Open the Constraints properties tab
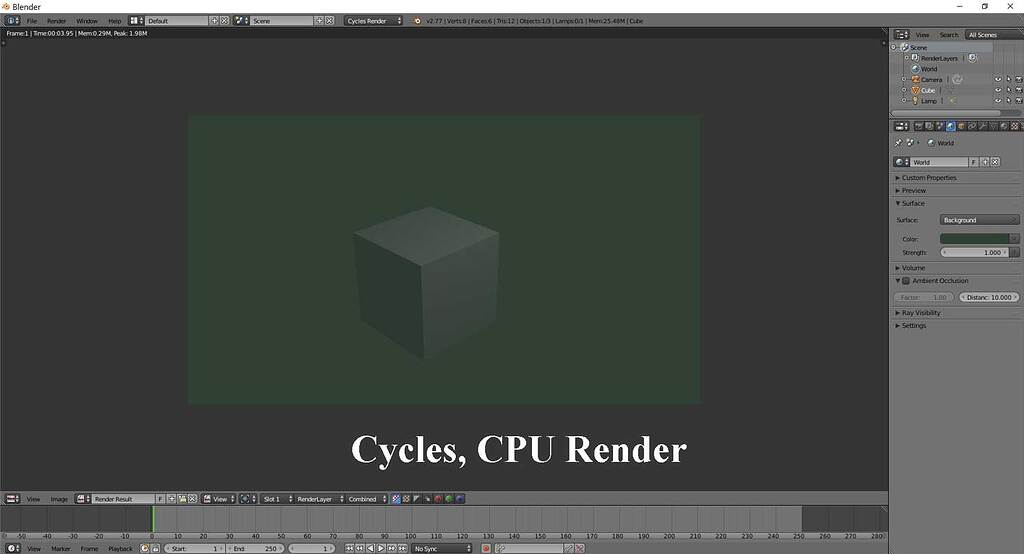The height and width of the screenshot is (554, 1024). pyautogui.click(x=972, y=126)
